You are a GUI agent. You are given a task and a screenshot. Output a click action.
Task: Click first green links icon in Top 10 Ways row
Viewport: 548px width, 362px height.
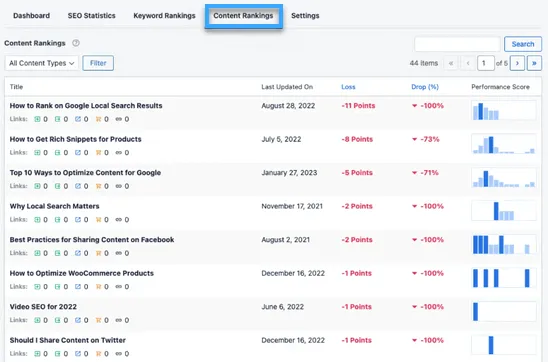pyautogui.click(x=37, y=186)
